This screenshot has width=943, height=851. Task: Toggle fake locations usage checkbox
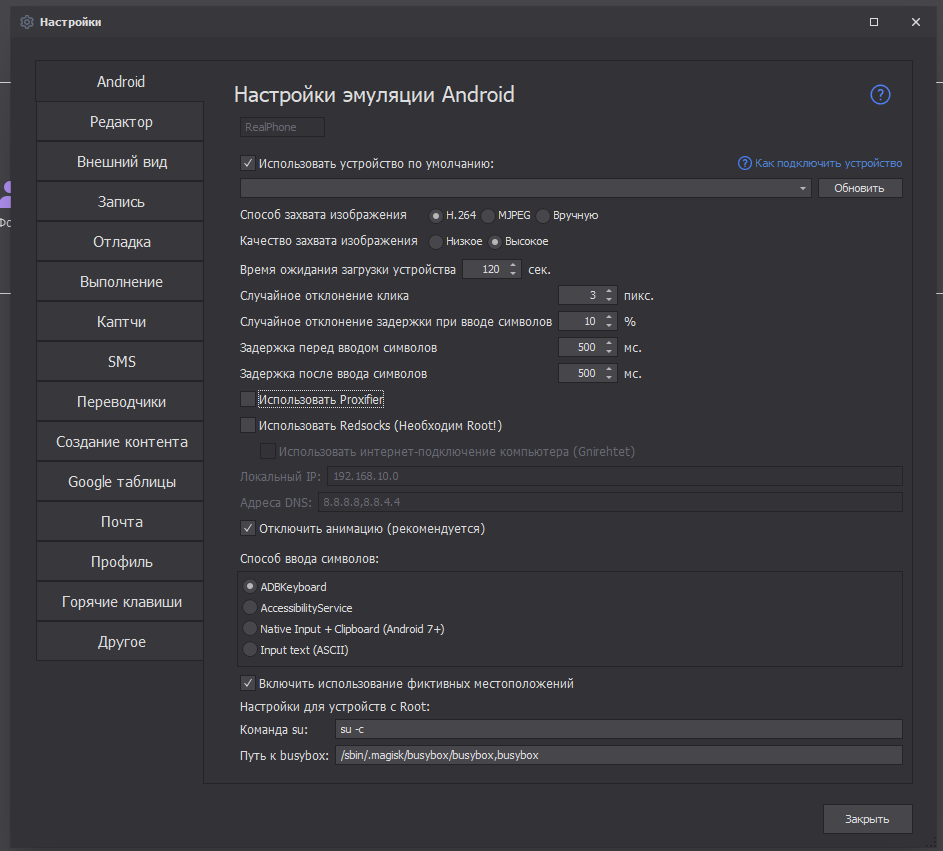[x=247, y=683]
